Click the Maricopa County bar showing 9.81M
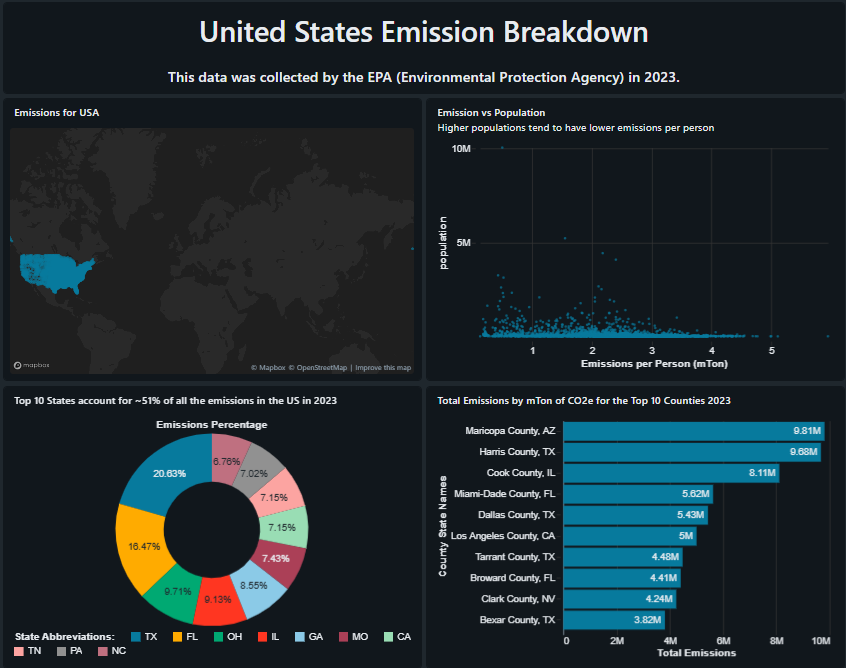The image size is (846, 668). (694, 431)
